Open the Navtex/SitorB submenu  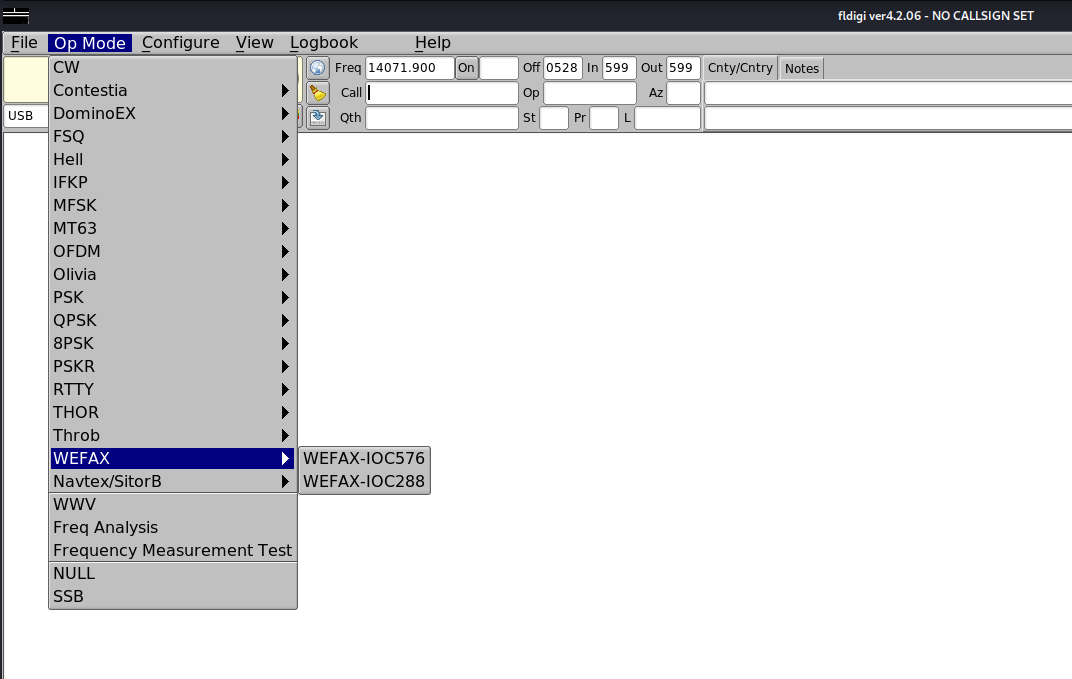pyautogui.click(x=172, y=481)
